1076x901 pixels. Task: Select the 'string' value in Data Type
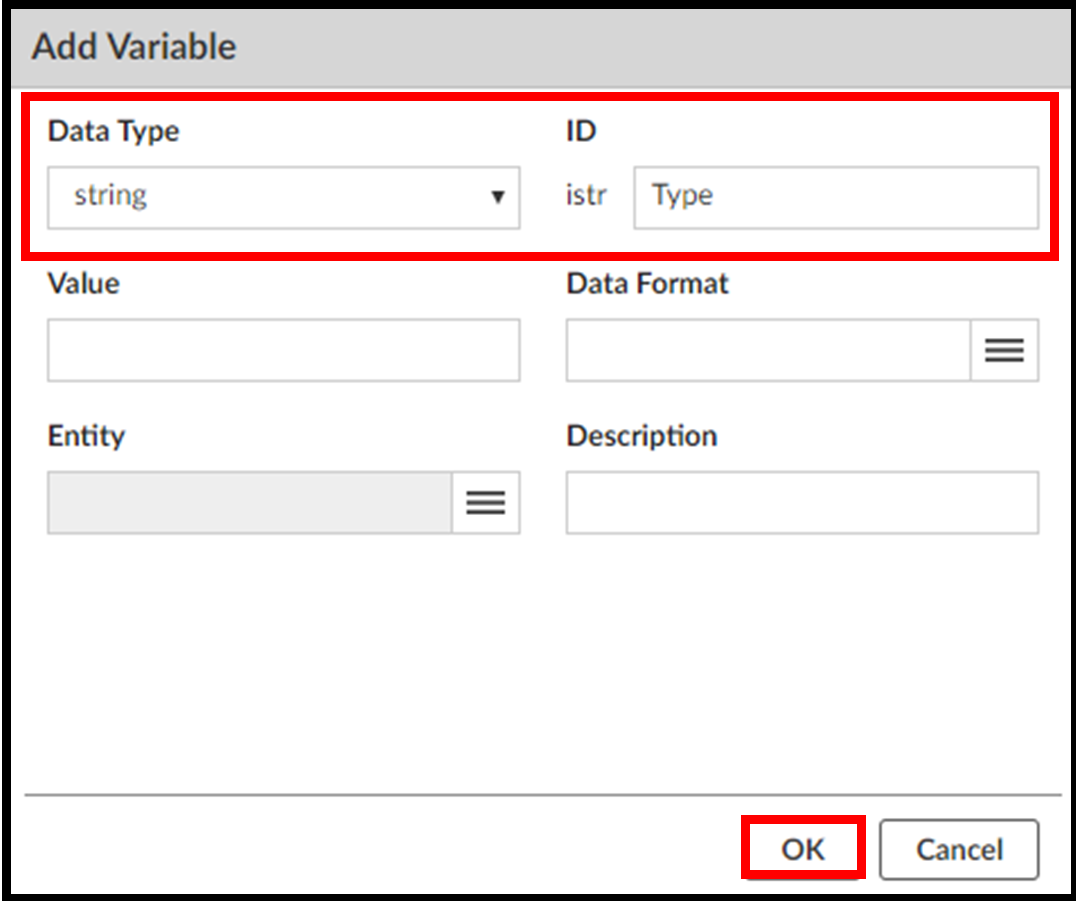pyautogui.click(x=111, y=196)
